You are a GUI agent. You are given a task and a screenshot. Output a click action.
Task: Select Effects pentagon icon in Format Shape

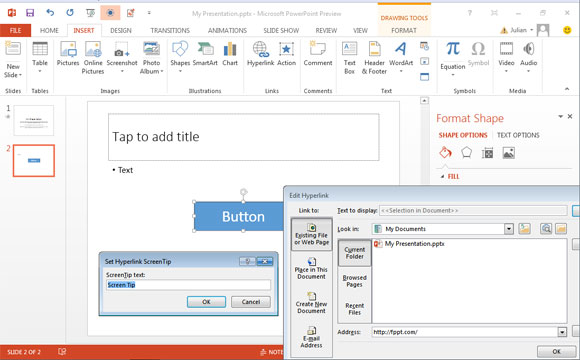click(x=466, y=152)
